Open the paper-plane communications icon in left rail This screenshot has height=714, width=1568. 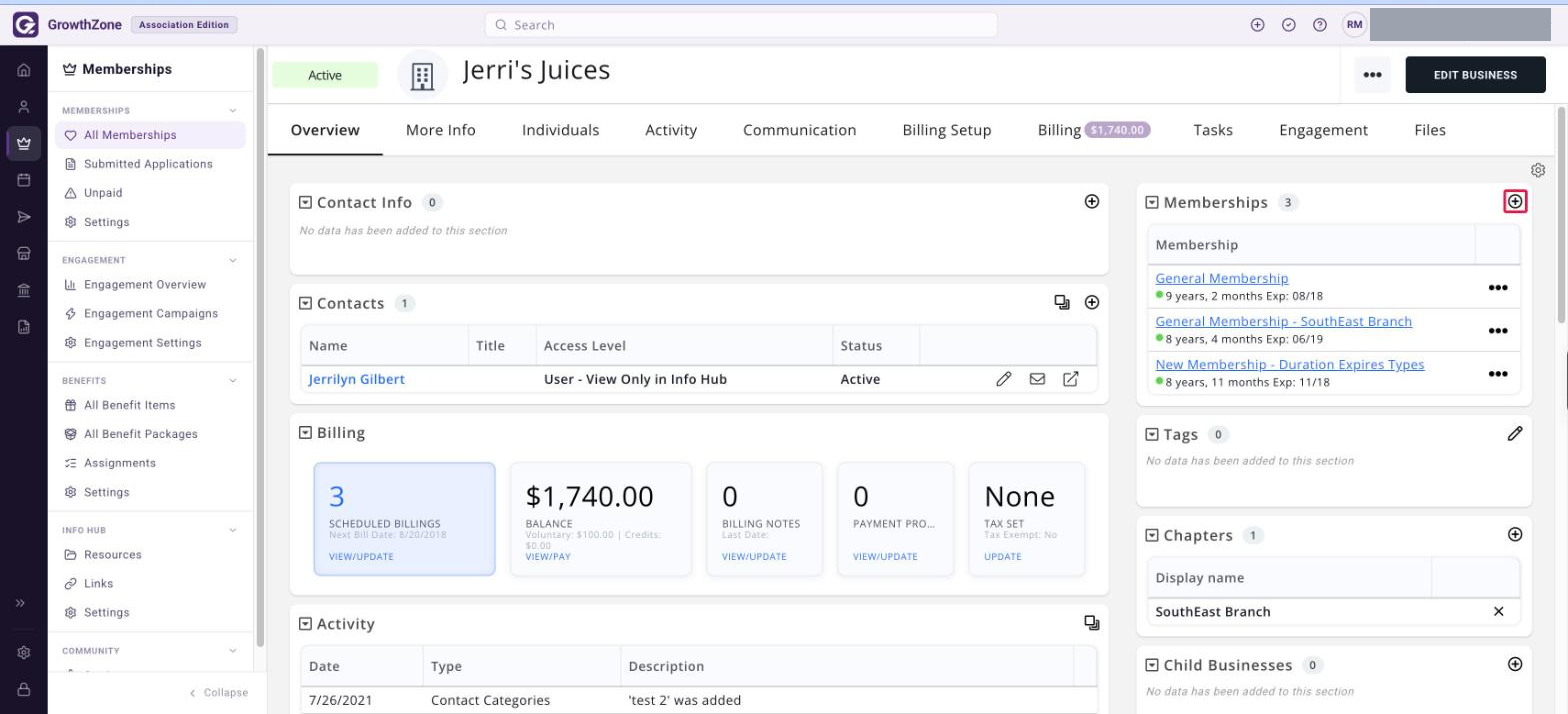point(24,217)
